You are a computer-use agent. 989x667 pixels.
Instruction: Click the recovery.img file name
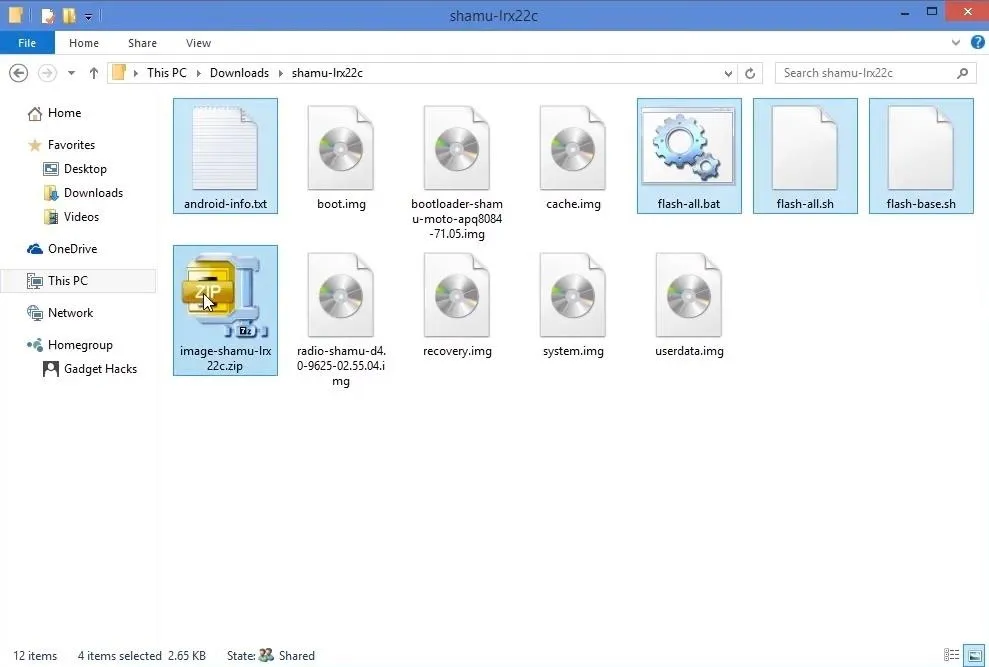click(x=457, y=351)
